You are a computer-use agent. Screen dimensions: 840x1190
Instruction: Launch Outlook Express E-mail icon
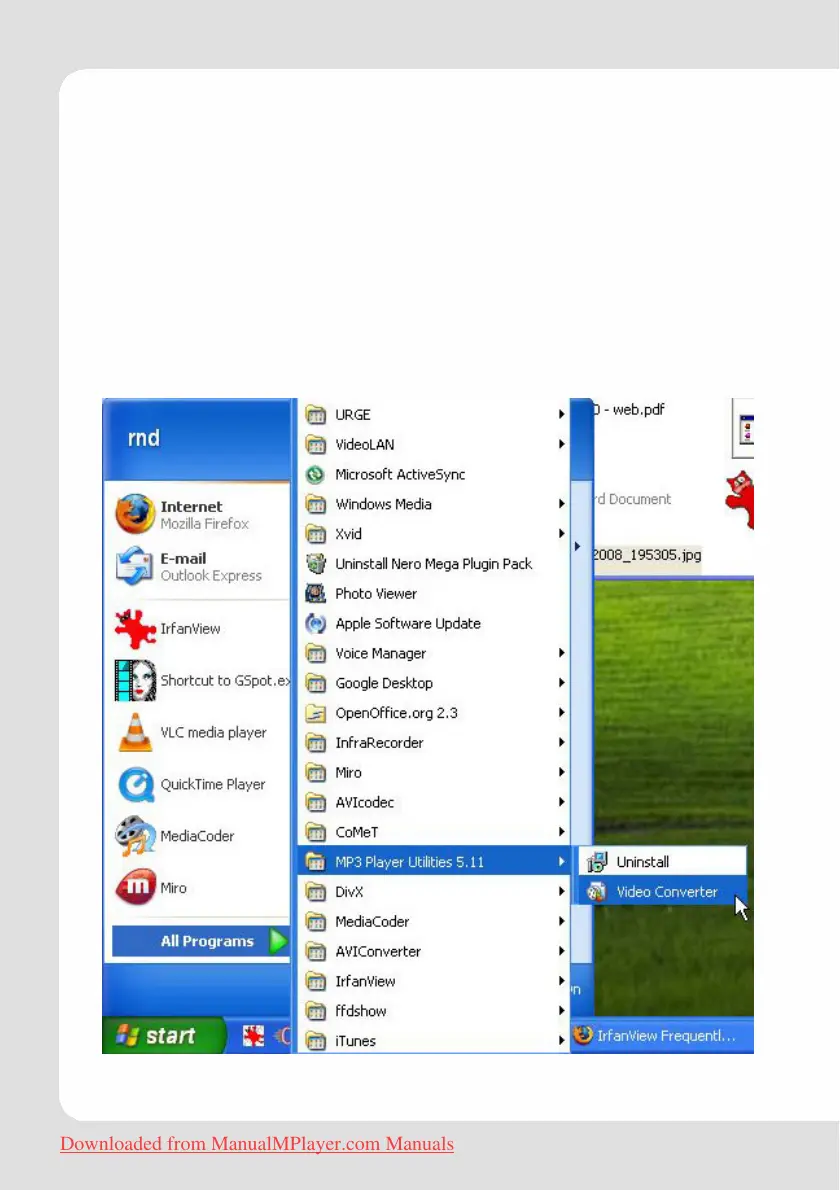tap(134, 566)
